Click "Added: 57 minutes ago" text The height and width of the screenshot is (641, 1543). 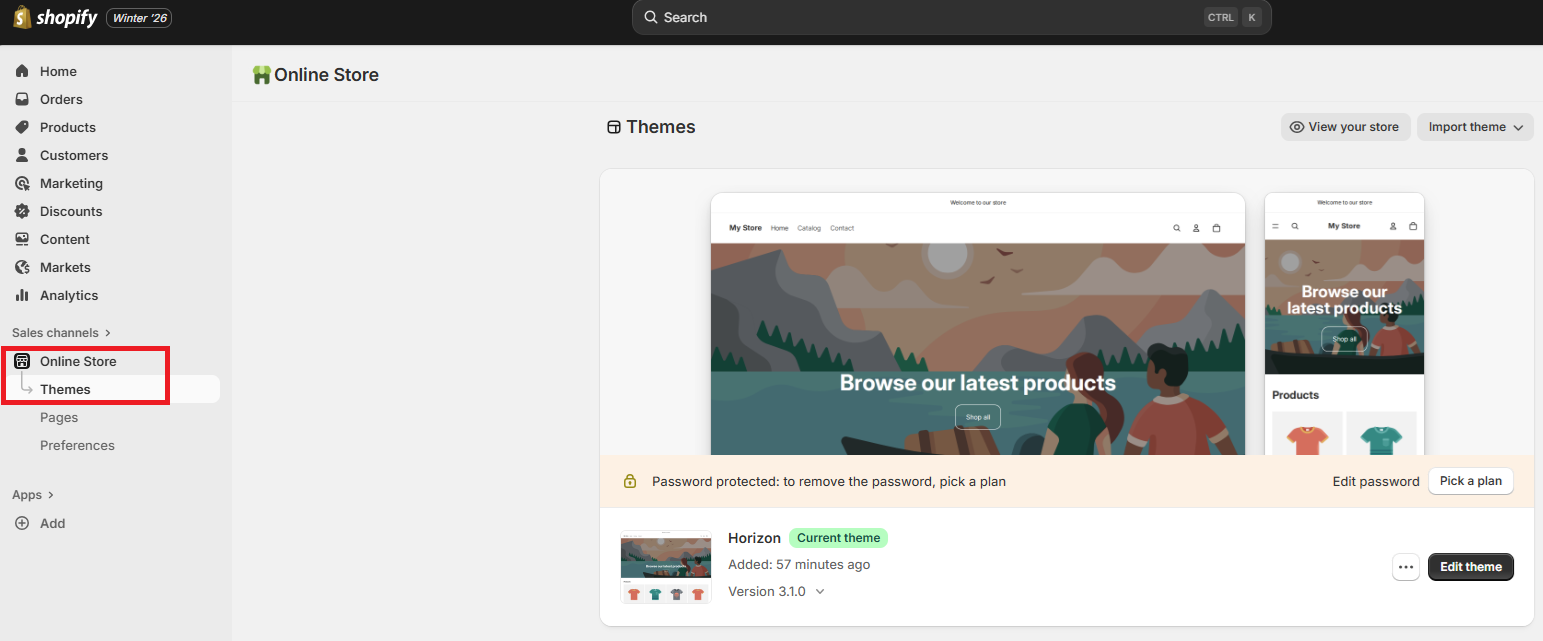click(x=799, y=564)
